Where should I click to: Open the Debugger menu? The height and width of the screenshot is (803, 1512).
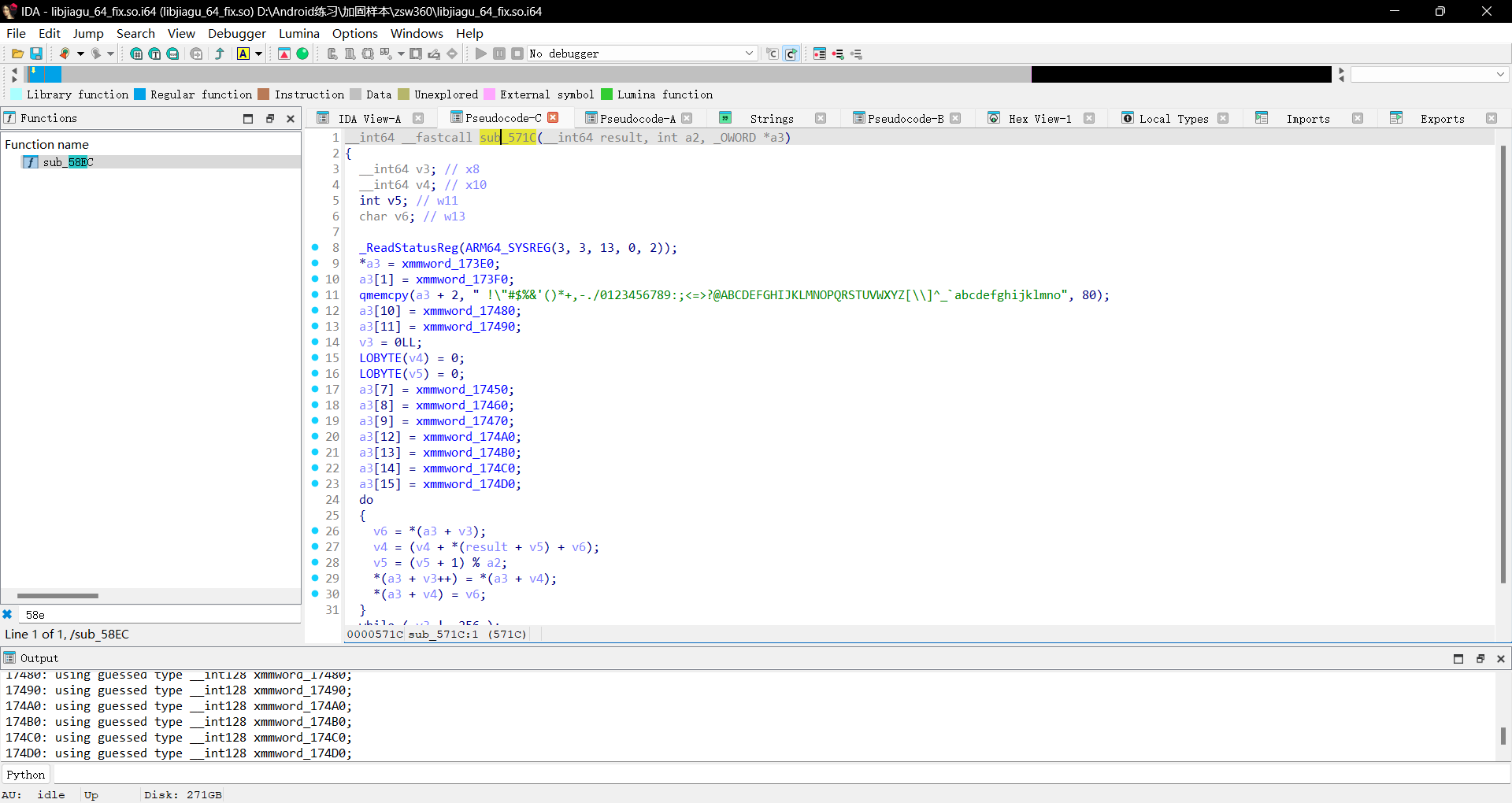pos(237,33)
